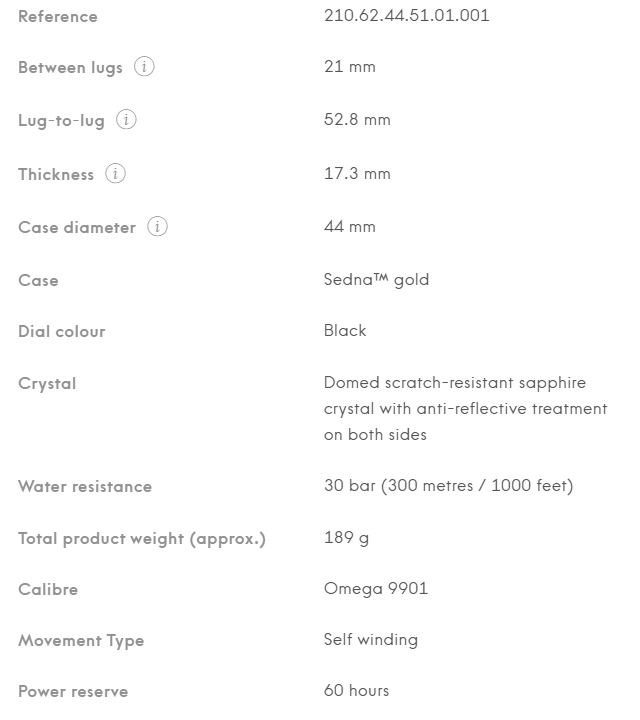
Task: Click the 30 bar water resistance value
Action: click(448, 487)
